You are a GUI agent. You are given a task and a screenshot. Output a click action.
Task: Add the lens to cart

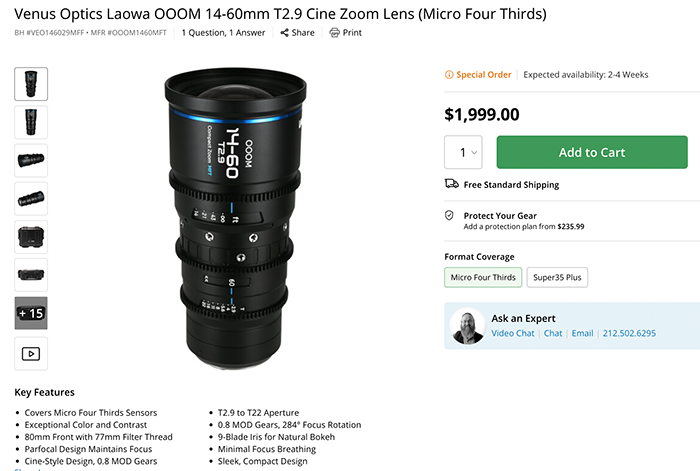point(592,152)
